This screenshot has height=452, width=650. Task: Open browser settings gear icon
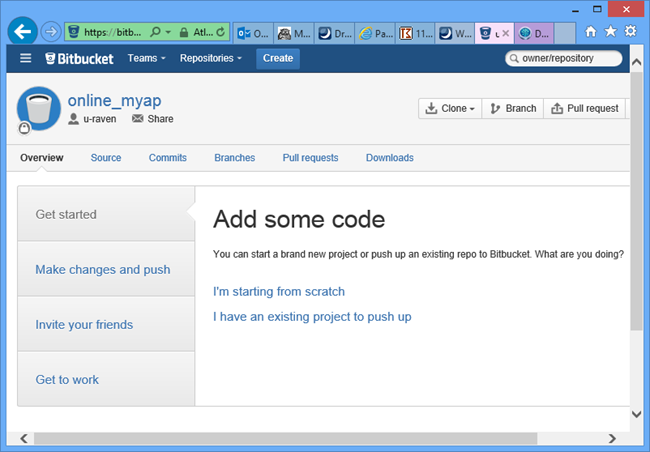630,32
